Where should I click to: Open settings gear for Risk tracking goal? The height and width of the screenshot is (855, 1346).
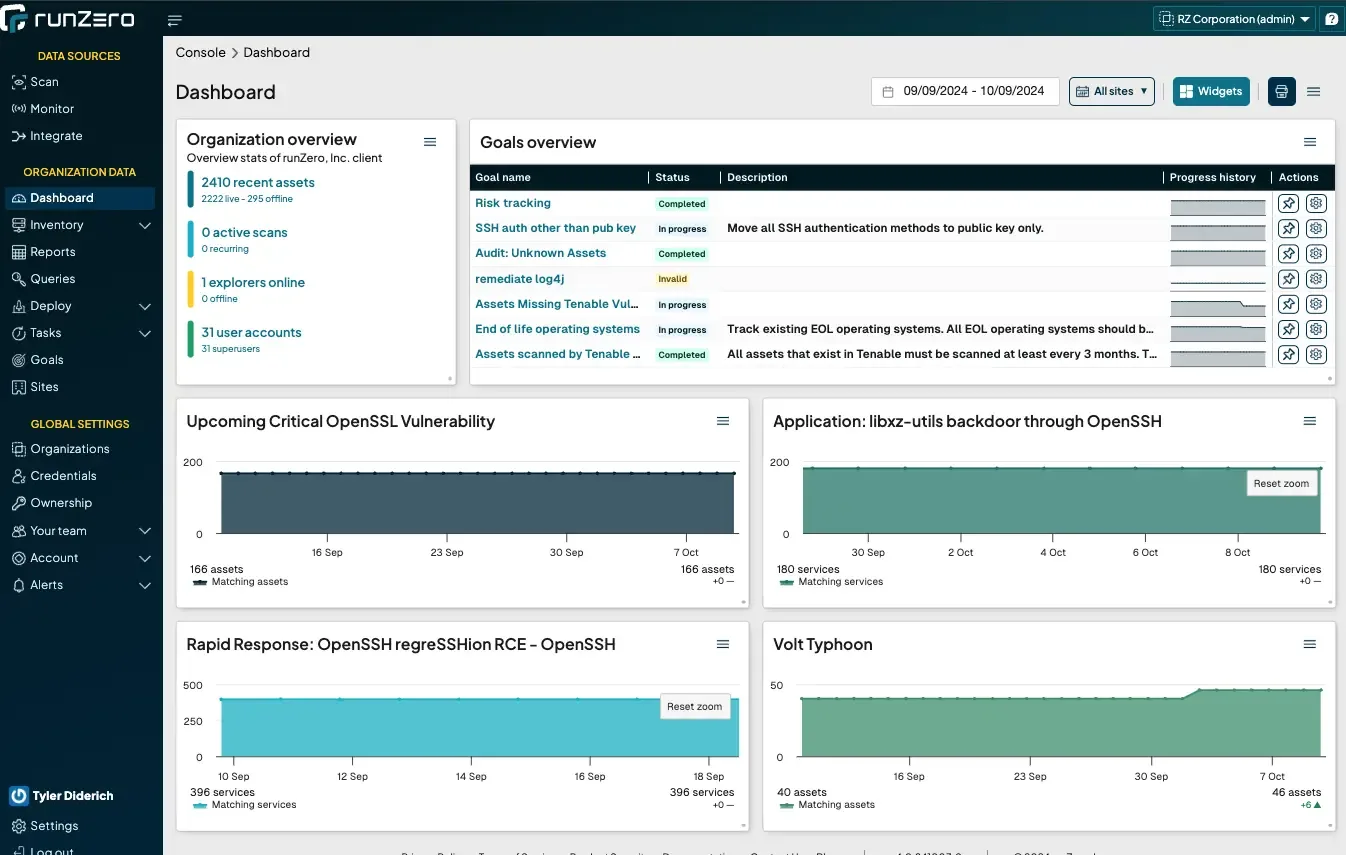pos(1316,203)
